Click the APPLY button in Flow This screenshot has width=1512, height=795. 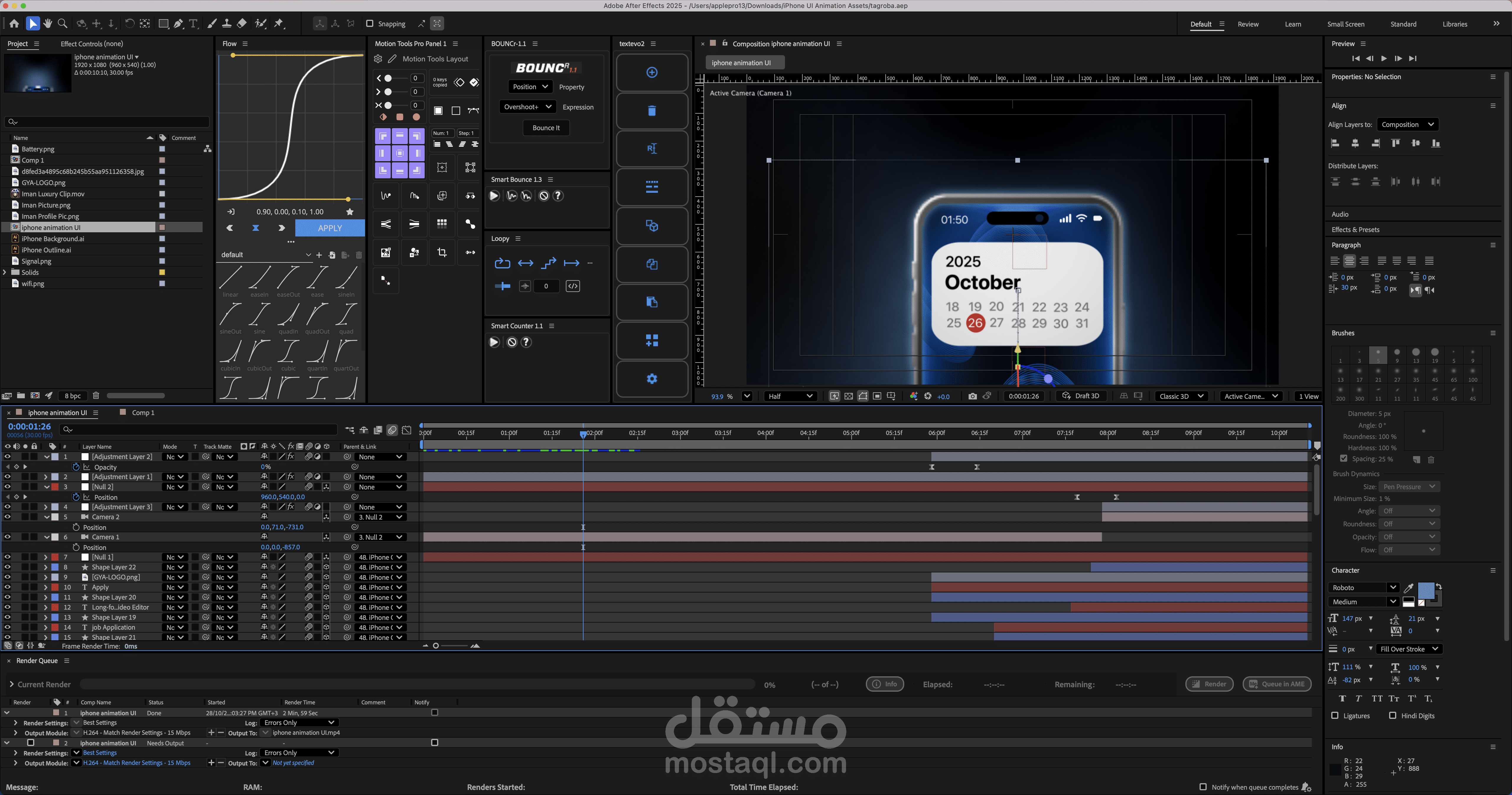click(x=330, y=228)
